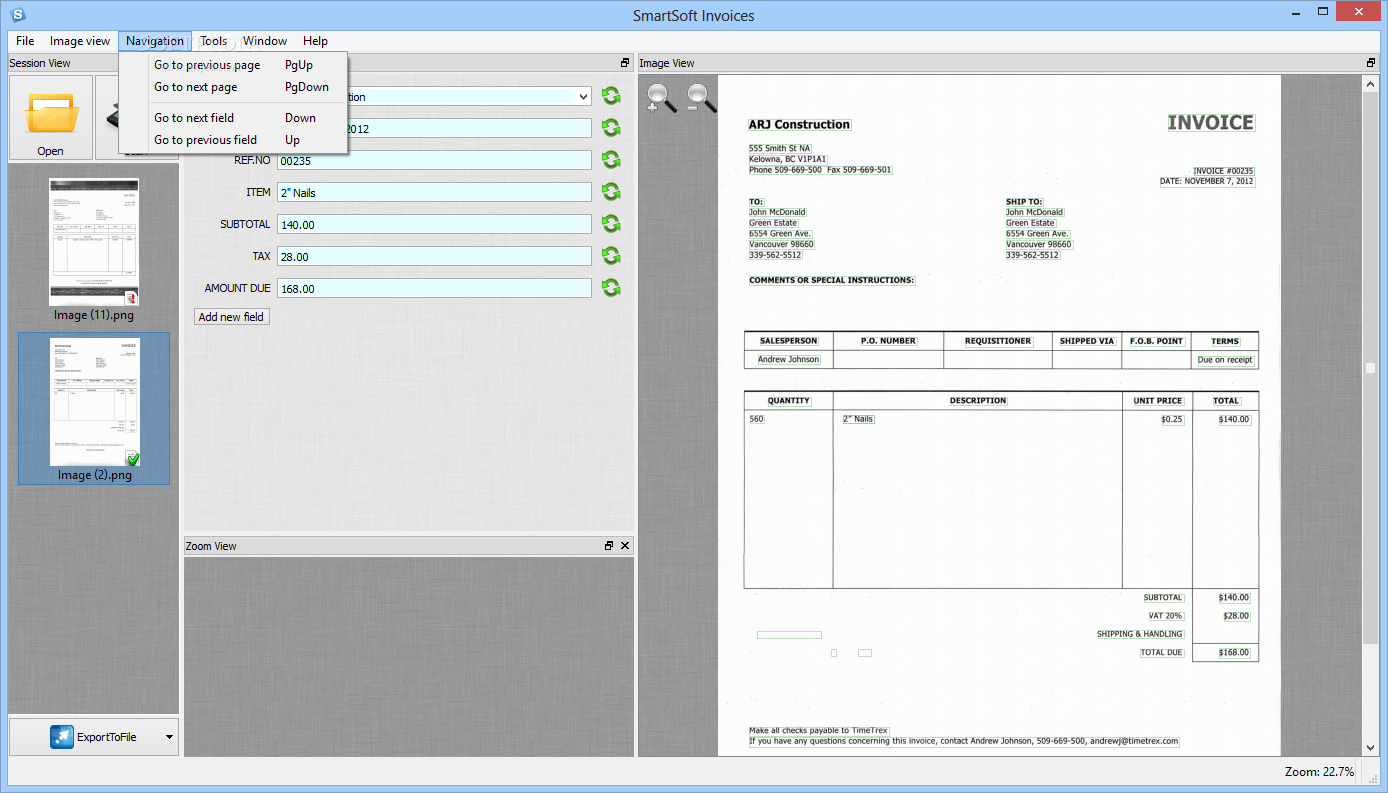Click the ITEM input field

coord(434,192)
